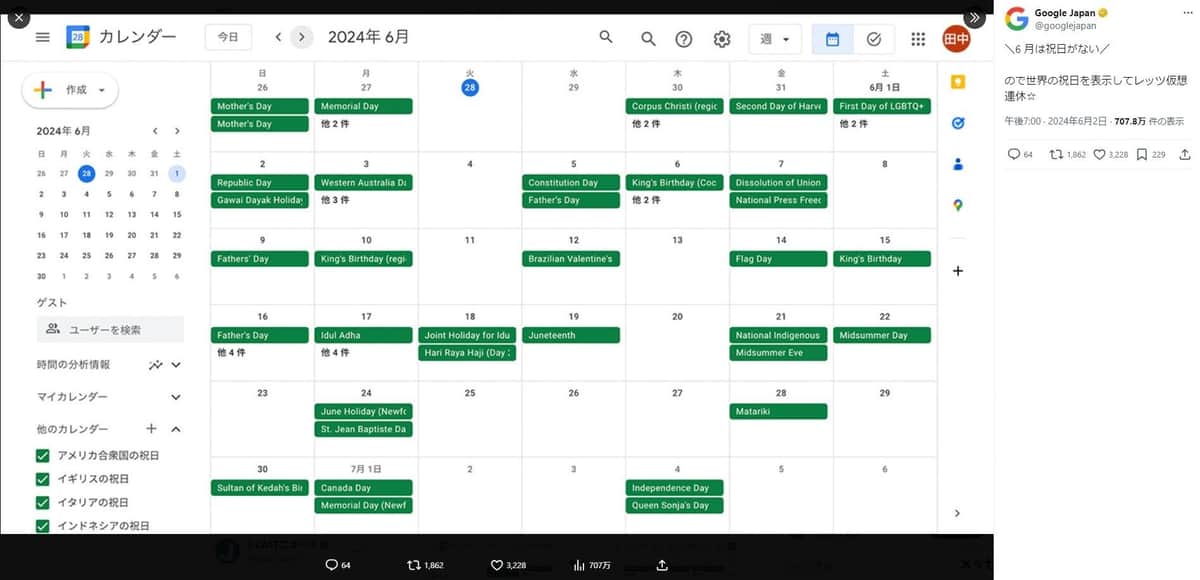Open the 週 view selector dropdown
The height and width of the screenshot is (580, 1200).
(x=775, y=38)
